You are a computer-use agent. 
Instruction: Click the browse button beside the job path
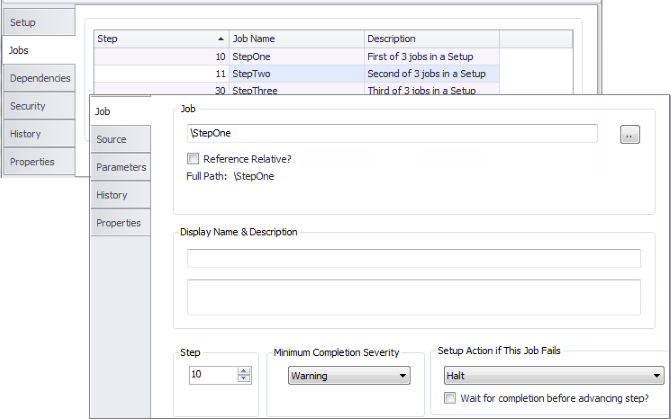click(x=629, y=135)
